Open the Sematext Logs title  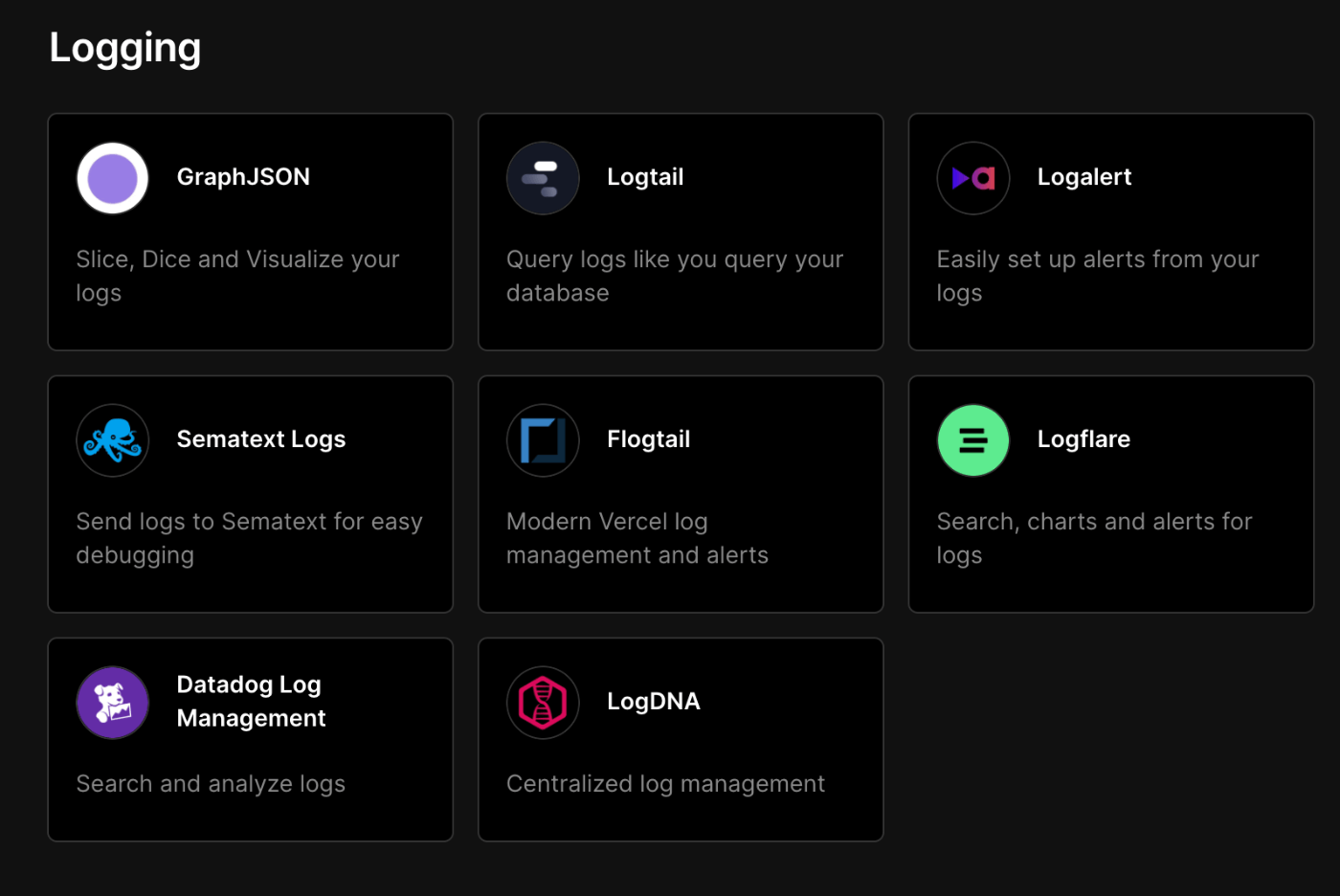tap(261, 439)
